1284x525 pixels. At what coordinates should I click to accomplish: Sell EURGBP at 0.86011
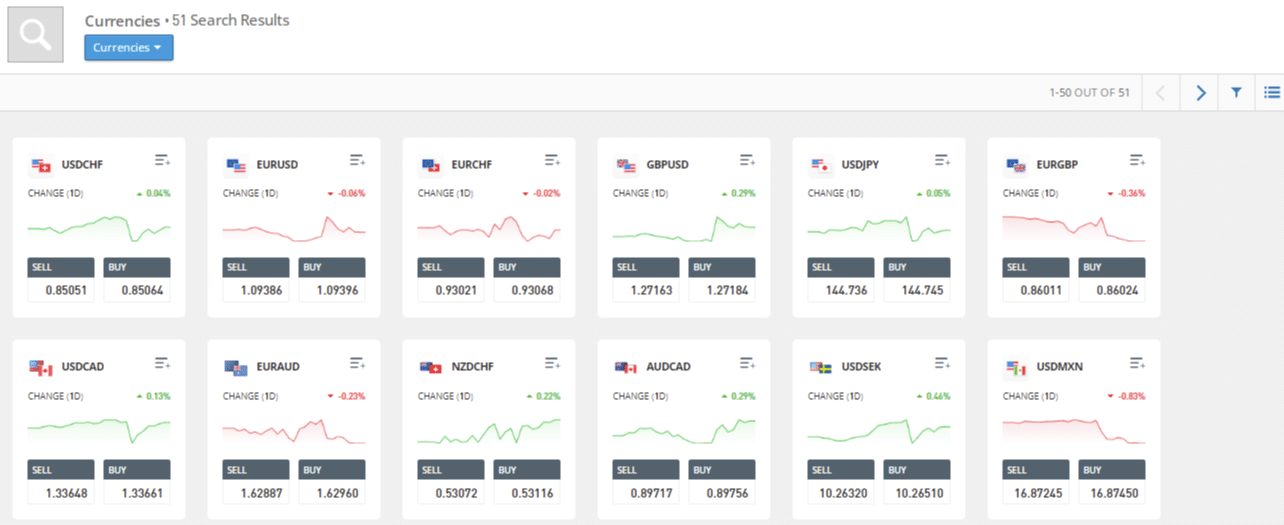(x=1036, y=280)
